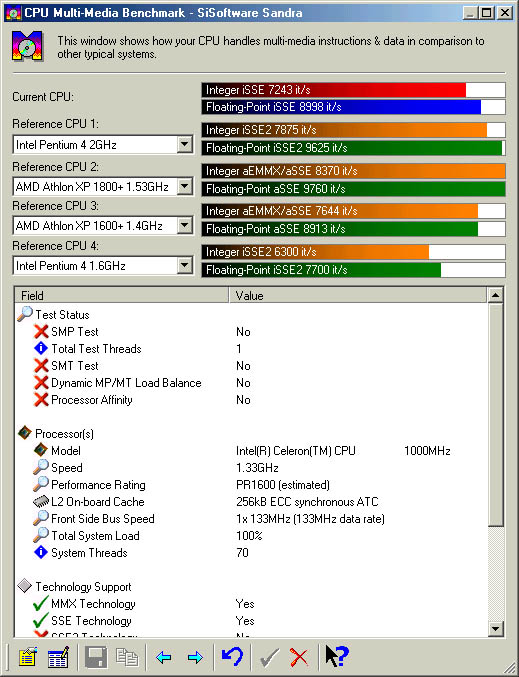Click the colorful M multimedia benchmark icon
Image resolution: width=519 pixels, height=677 pixels.
tap(27, 46)
